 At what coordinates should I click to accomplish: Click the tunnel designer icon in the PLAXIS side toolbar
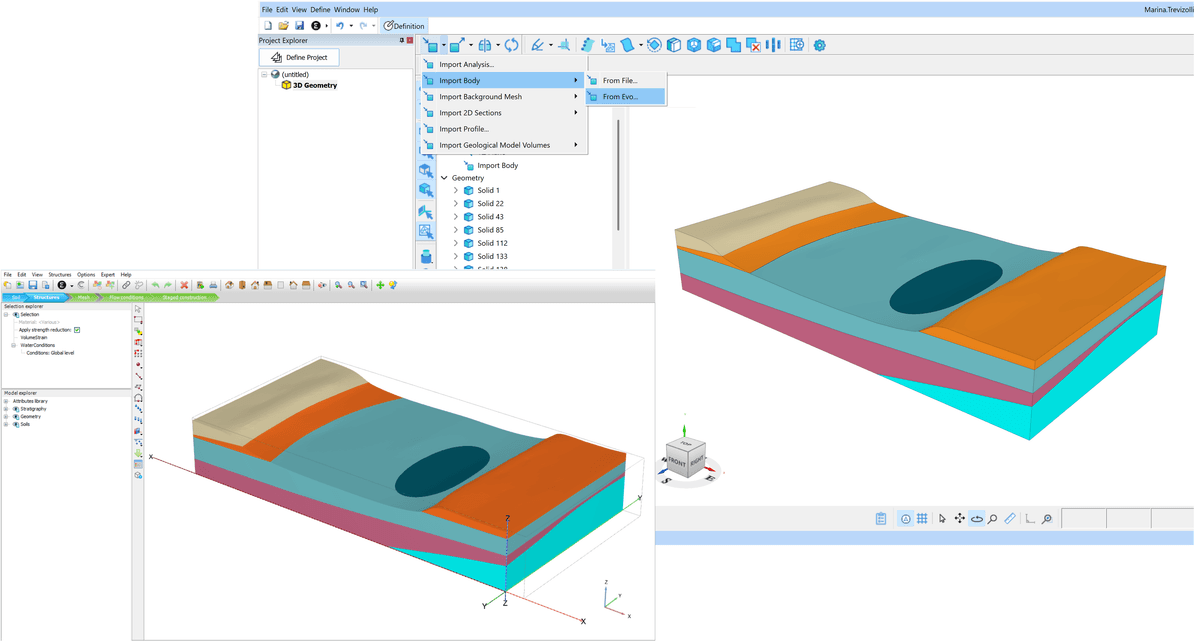(x=138, y=398)
